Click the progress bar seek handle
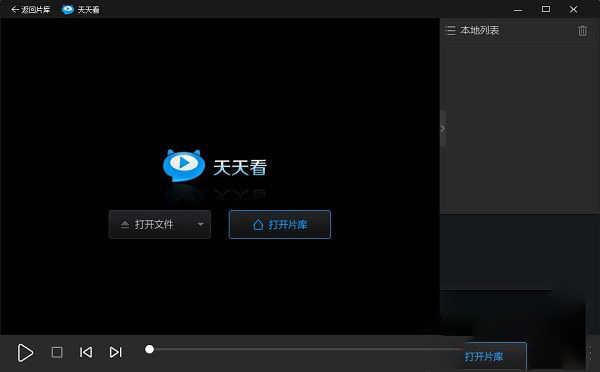 pyautogui.click(x=150, y=349)
